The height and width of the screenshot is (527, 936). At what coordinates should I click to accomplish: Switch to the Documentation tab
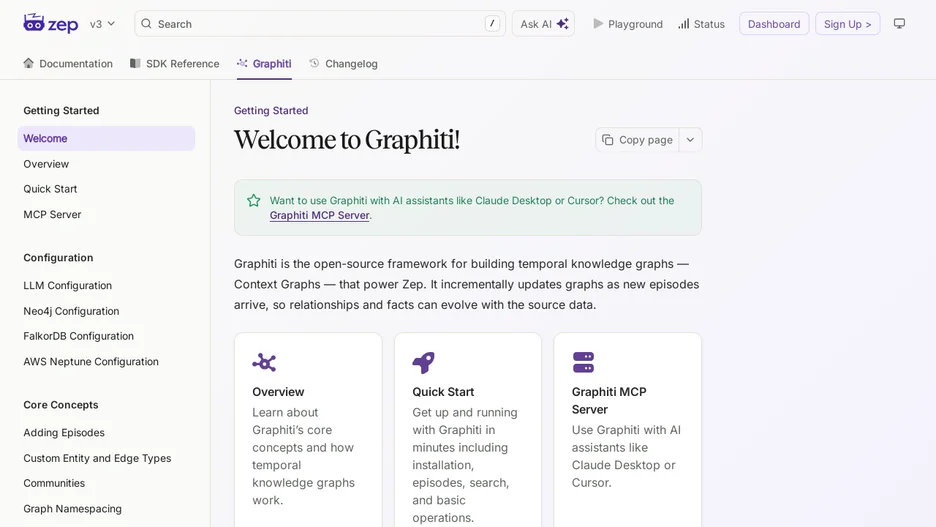(x=68, y=63)
